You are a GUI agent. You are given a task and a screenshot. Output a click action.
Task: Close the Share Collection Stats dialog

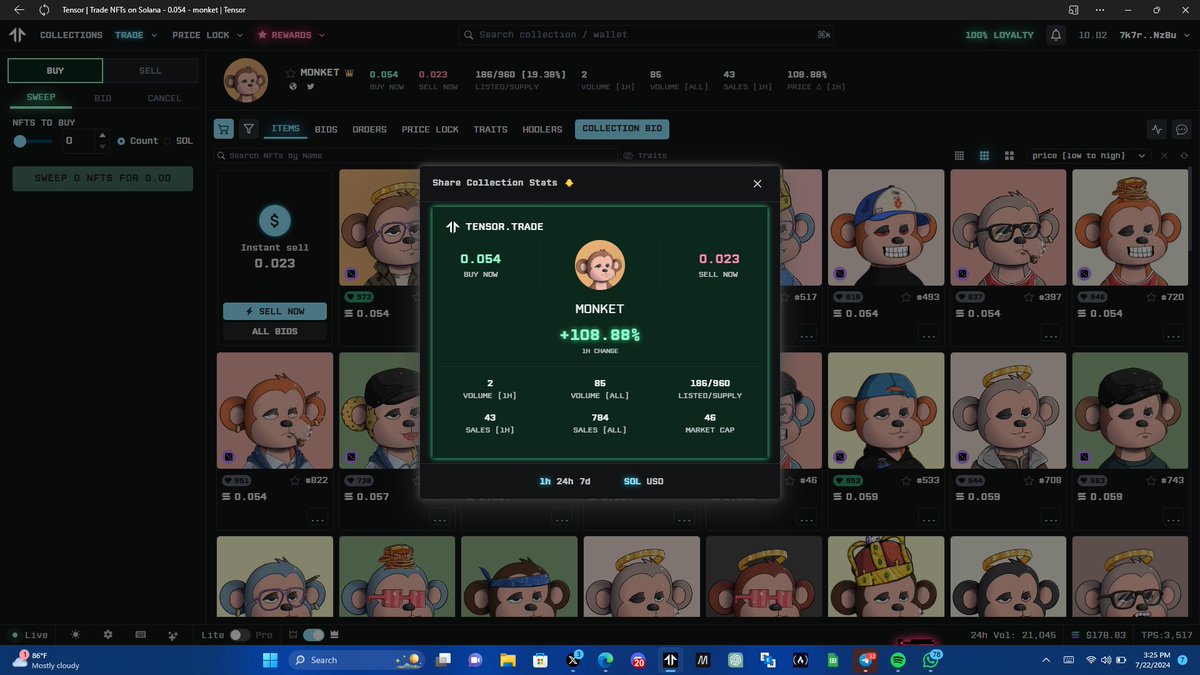coord(757,183)
